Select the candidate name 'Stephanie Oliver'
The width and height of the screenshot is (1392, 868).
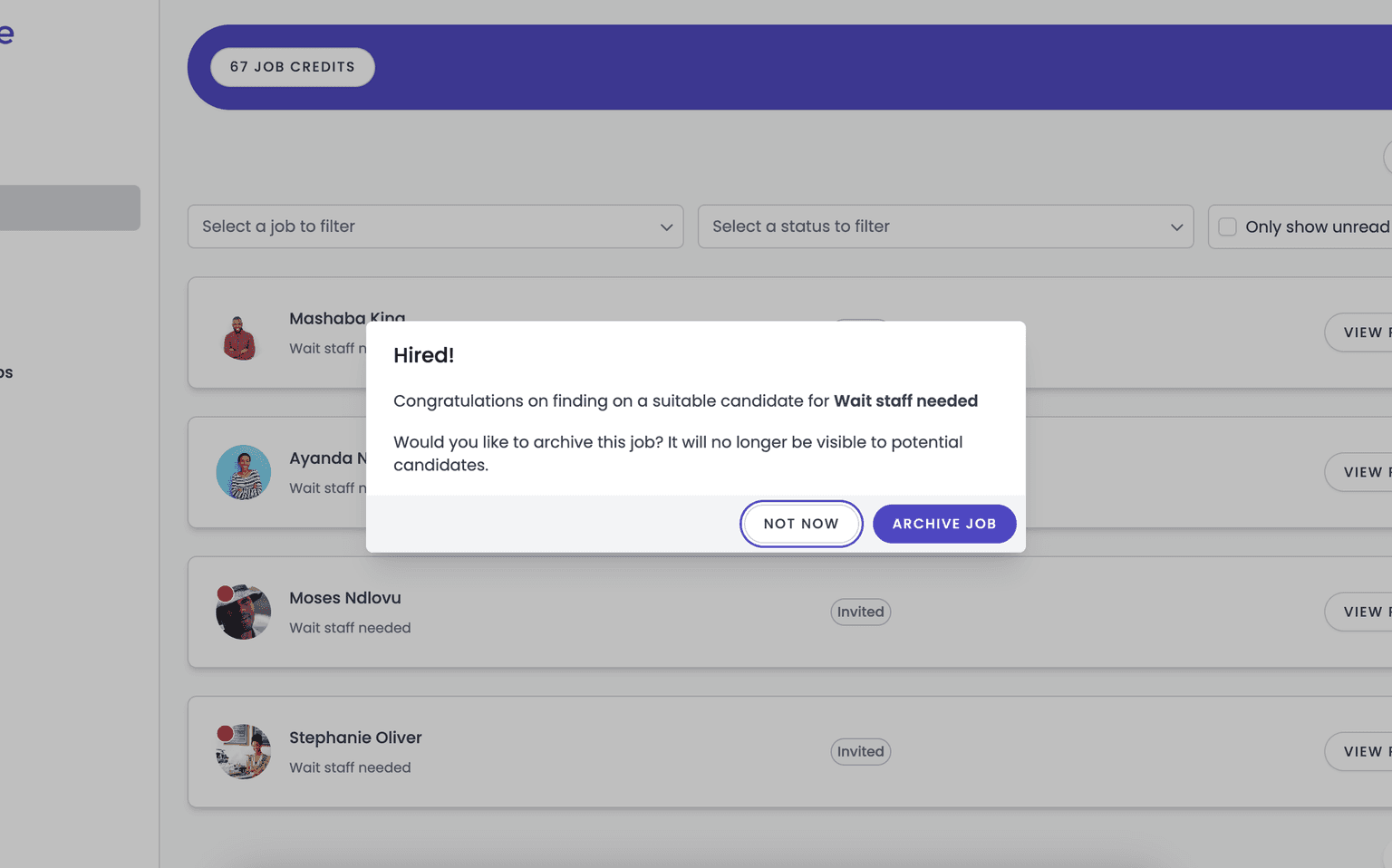[355, 738]
